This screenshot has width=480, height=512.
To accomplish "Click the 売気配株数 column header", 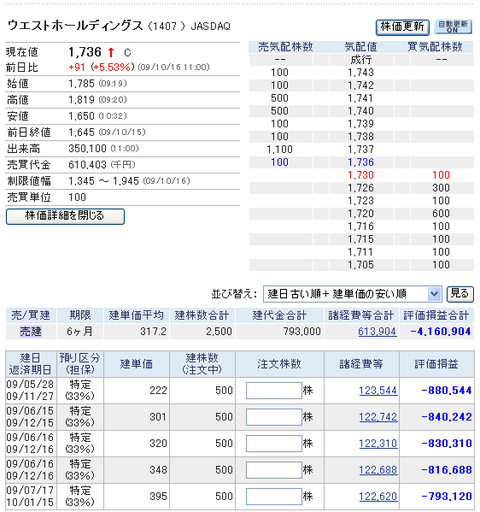I will (286, 47).
